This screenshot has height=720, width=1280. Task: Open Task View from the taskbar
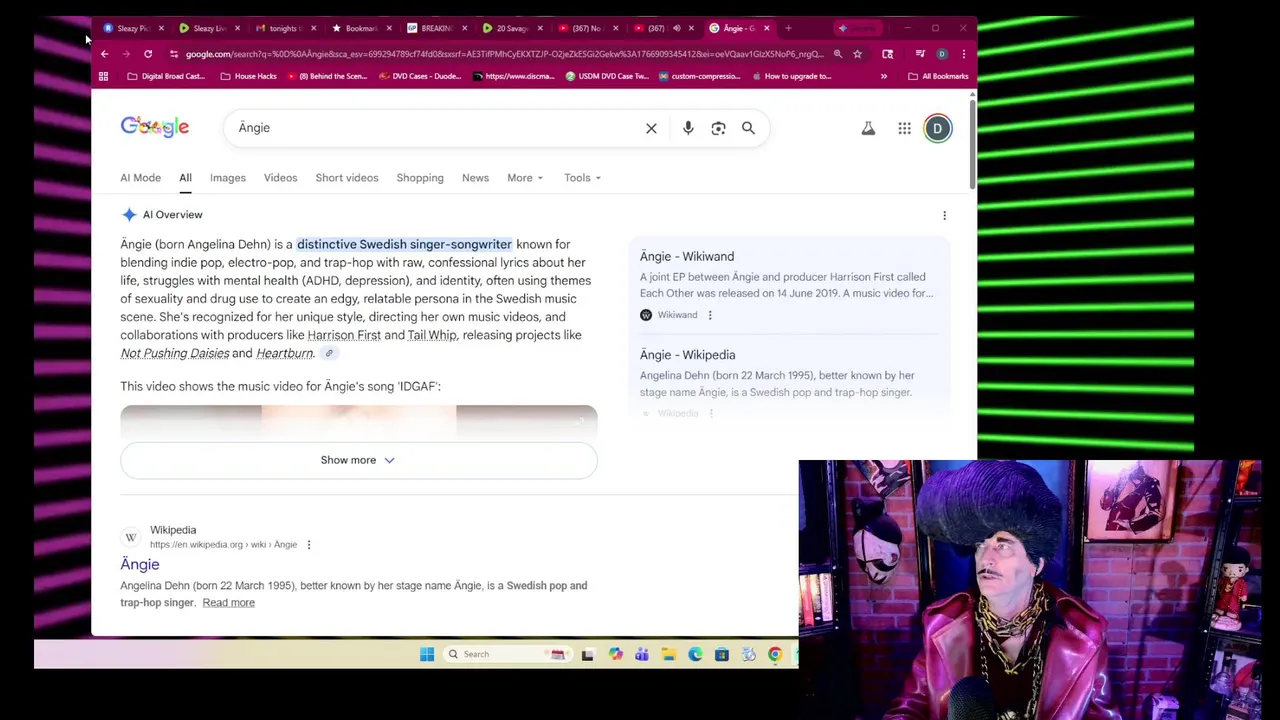point(588,654)
